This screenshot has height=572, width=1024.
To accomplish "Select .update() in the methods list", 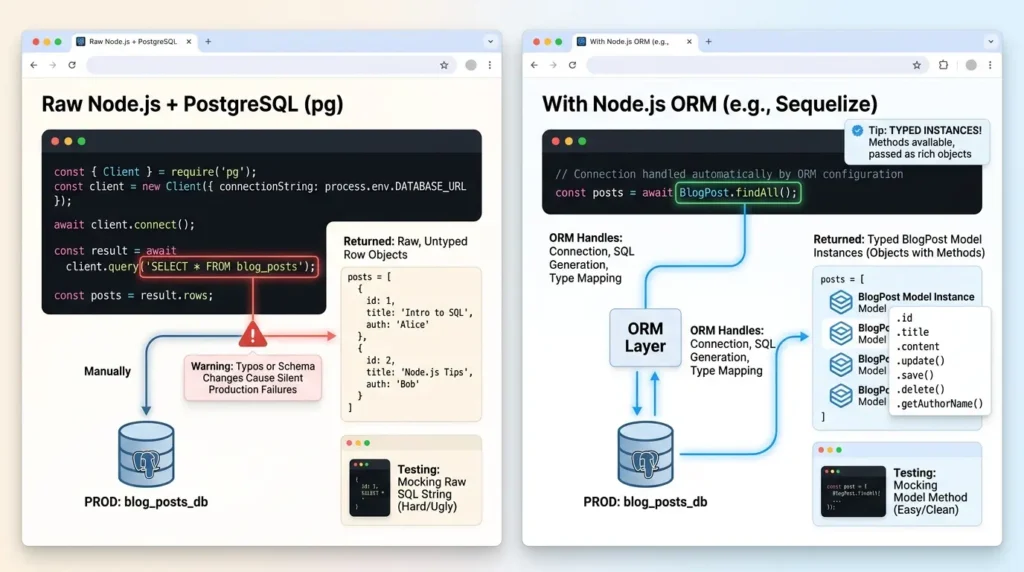I will pos(920,361).
